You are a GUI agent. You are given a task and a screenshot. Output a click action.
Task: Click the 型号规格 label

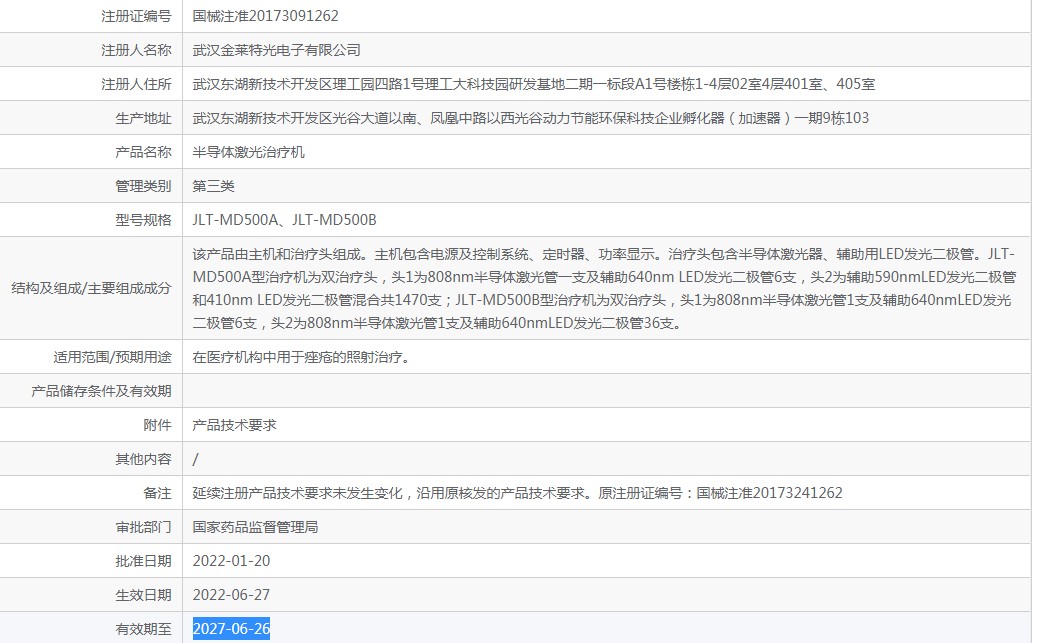143,220
